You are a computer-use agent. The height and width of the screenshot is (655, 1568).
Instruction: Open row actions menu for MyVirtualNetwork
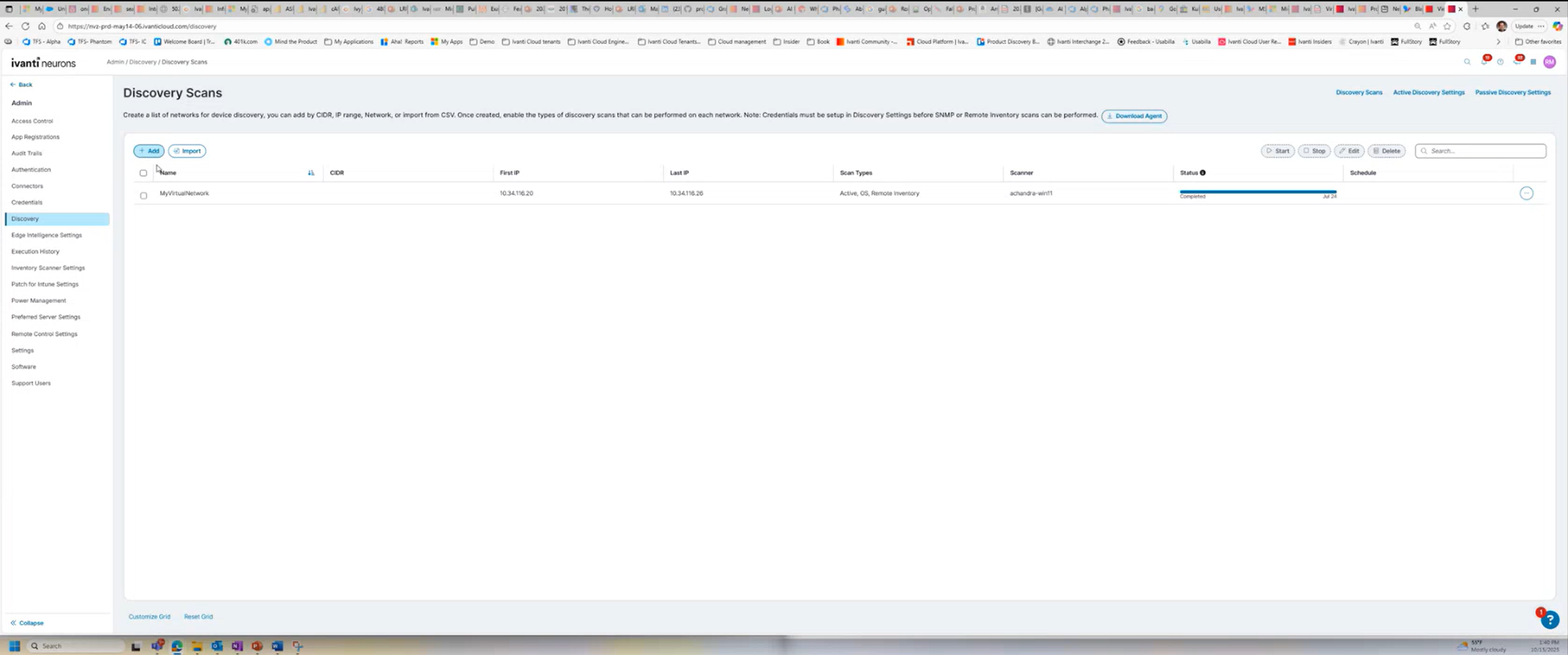(x=1527, y=193)
